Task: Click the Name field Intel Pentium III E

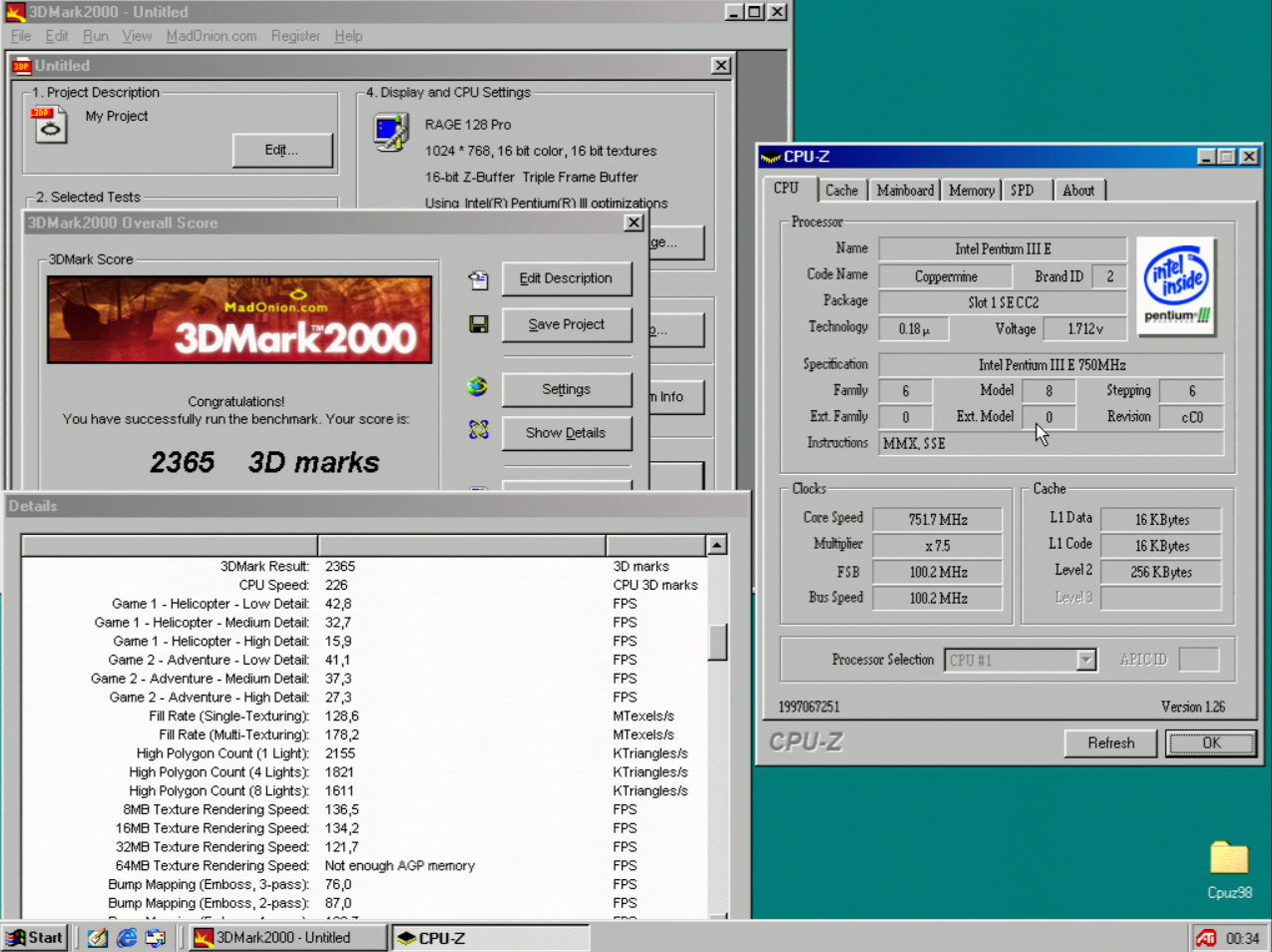Action: click(x=1003, y=248)
